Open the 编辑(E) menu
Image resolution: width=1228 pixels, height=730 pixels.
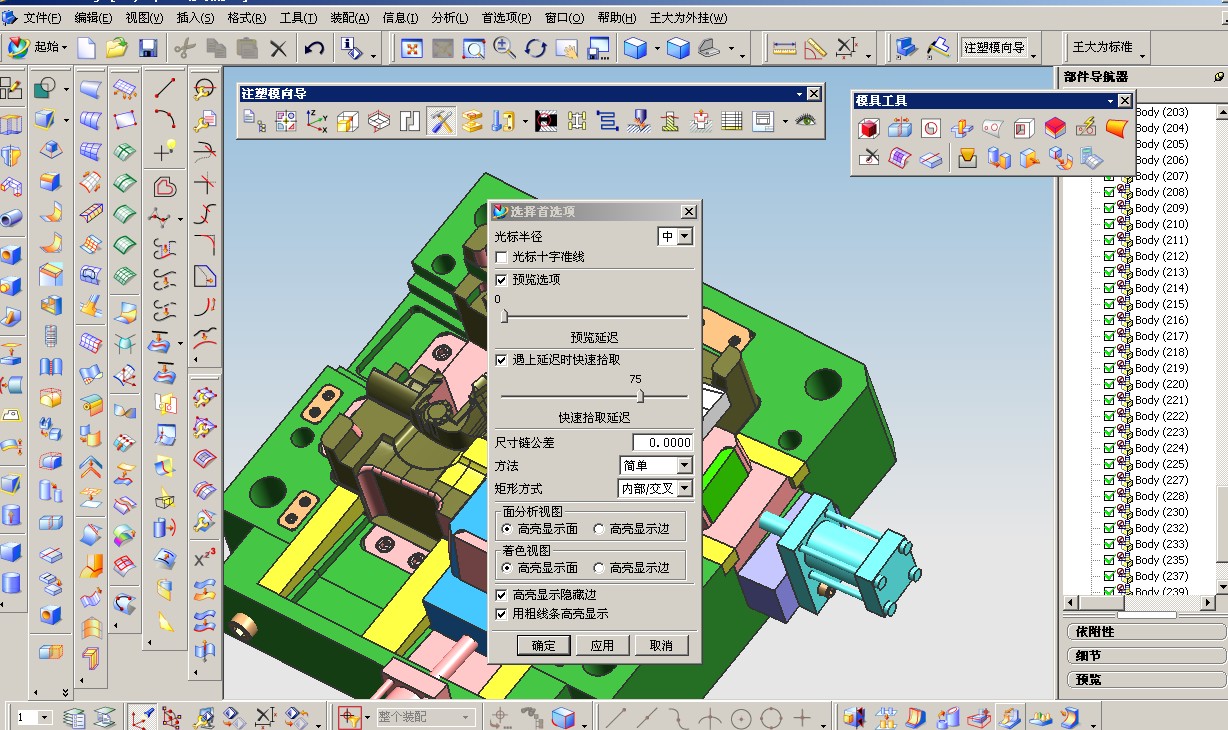[93, 18]
